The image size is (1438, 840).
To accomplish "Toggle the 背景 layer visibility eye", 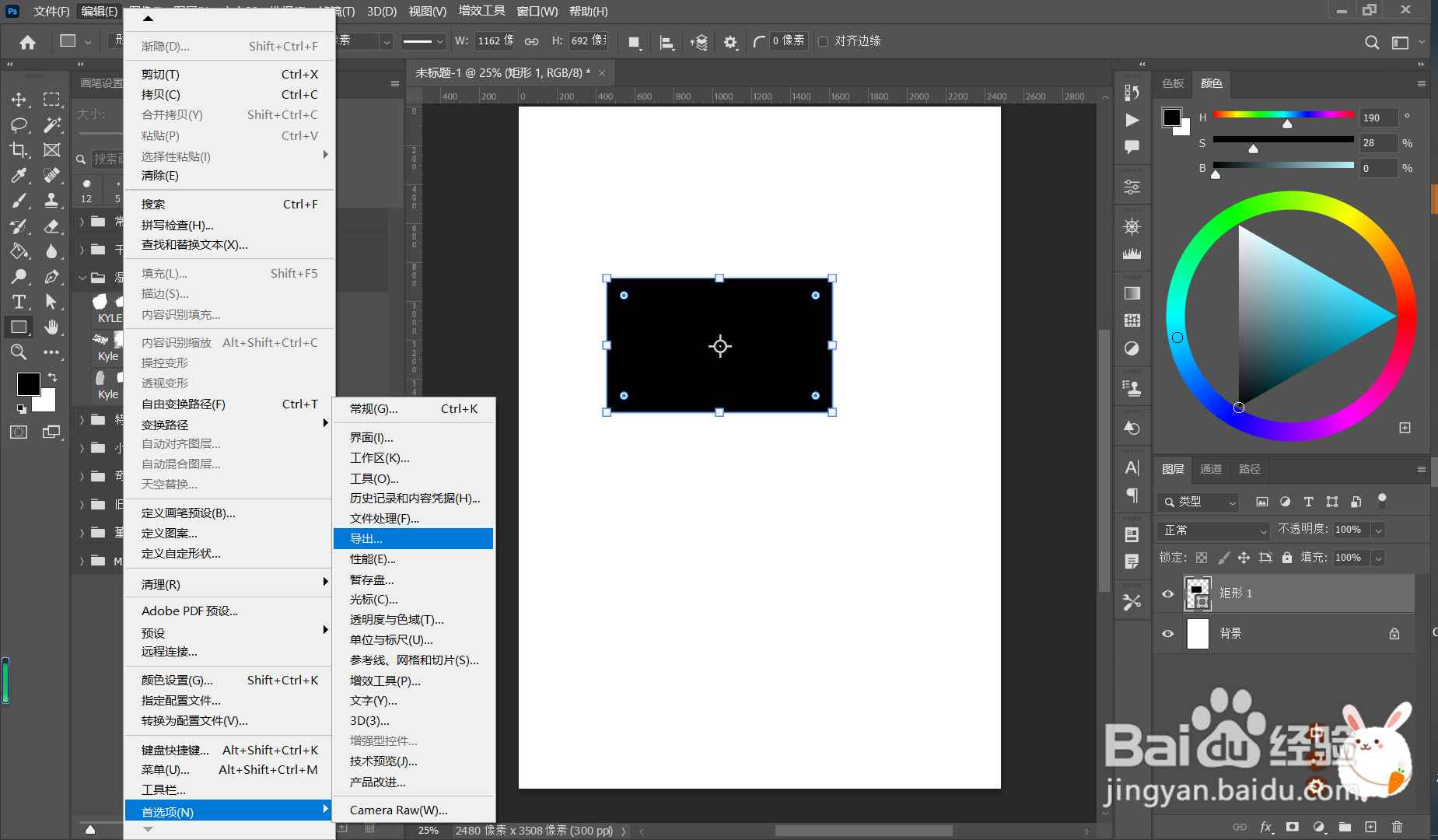I will pos(1167,633).
